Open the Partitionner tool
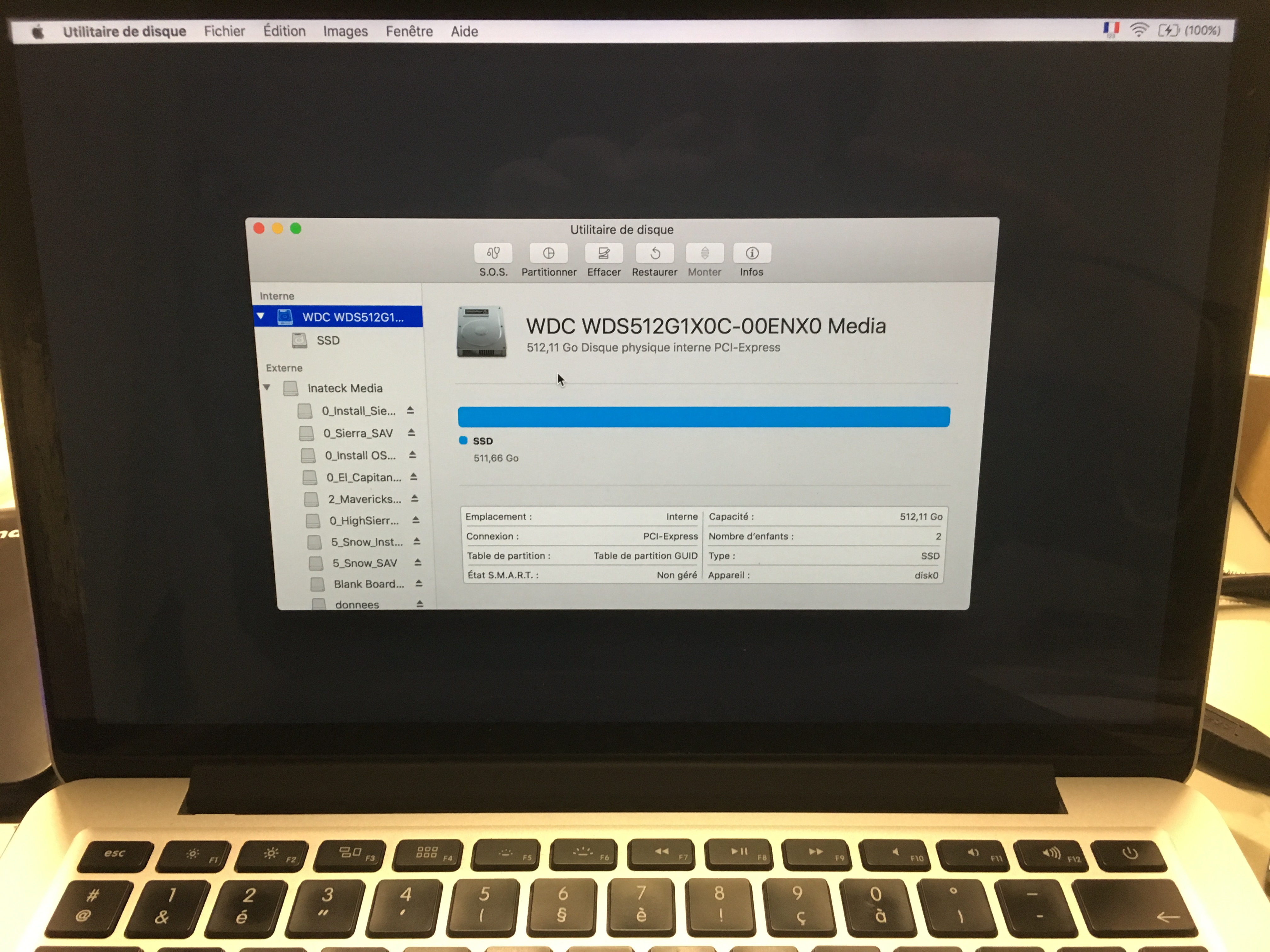 [x=548, y=253]
